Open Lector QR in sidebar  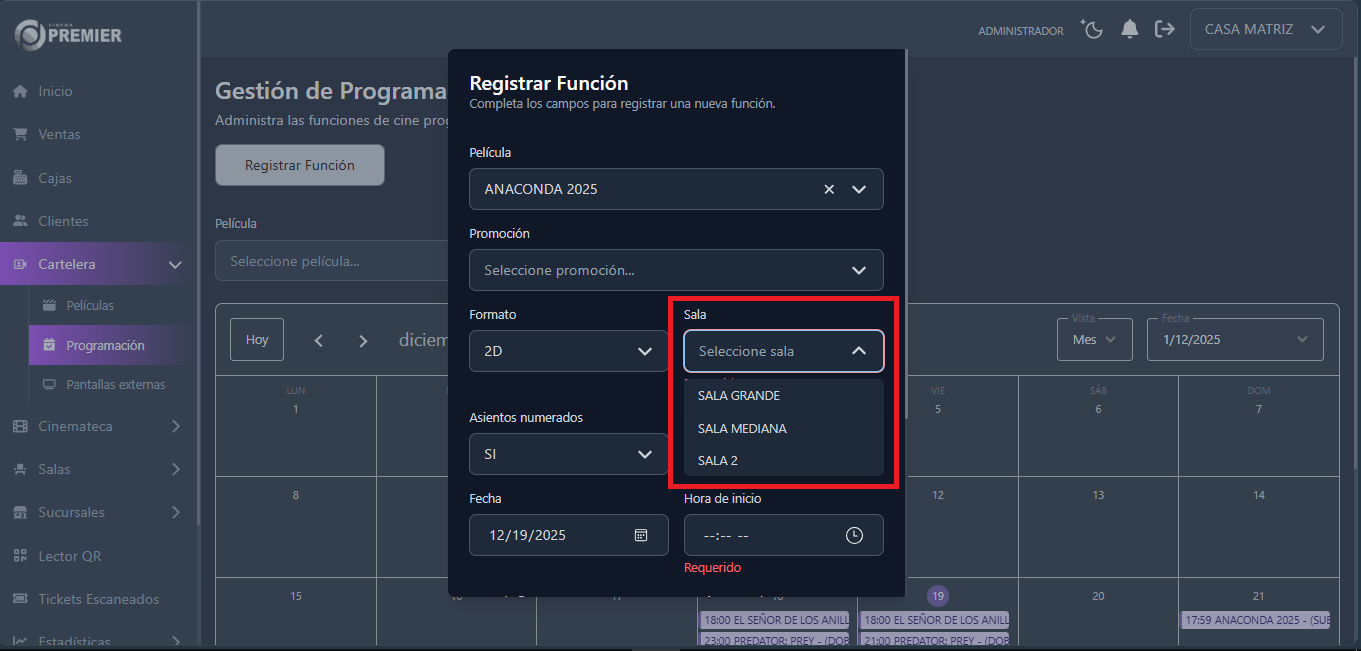pos(69,556)
